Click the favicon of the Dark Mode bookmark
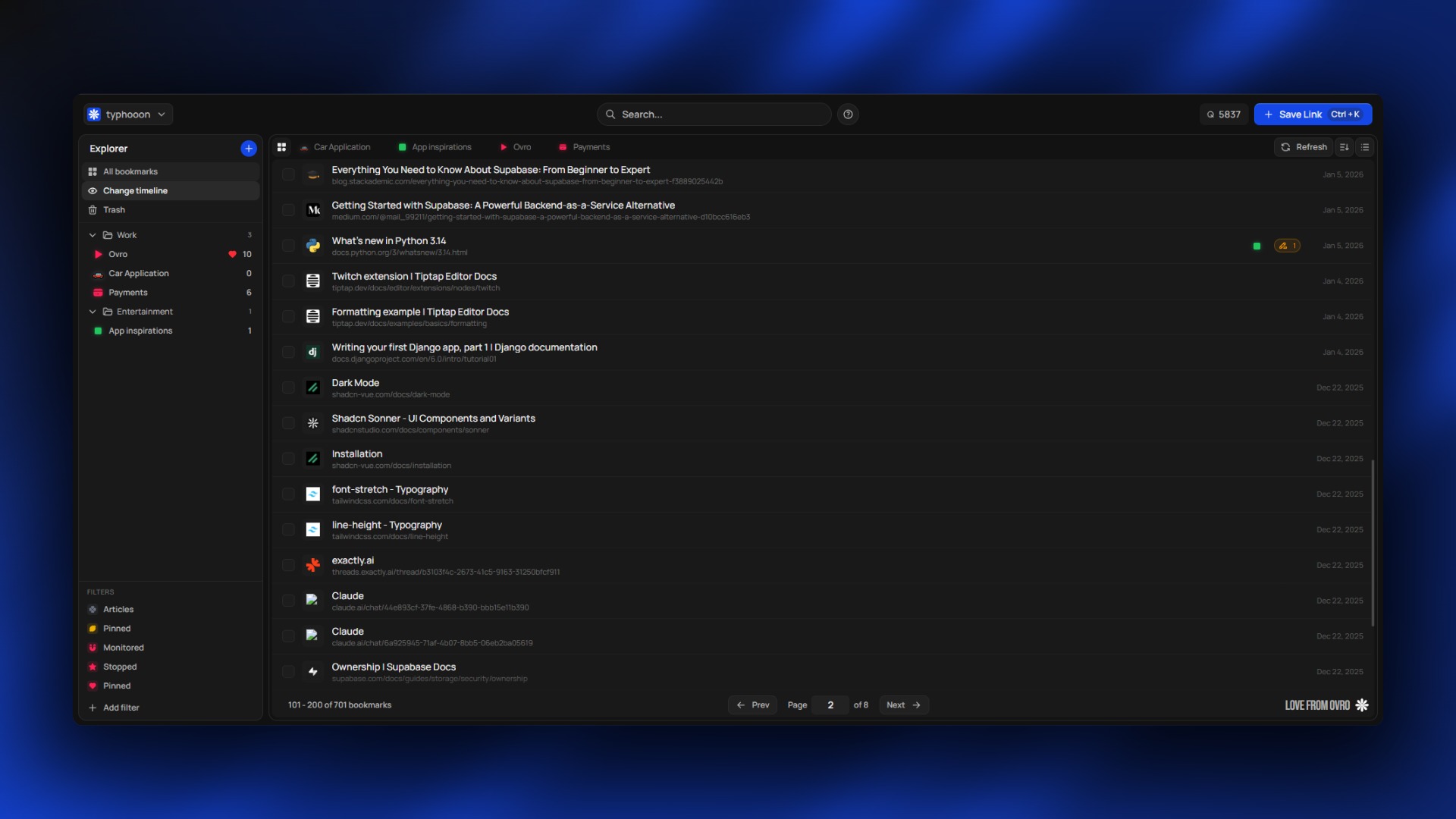The image size is (1456, 819). pyautogui.click(x=312, y=388)
